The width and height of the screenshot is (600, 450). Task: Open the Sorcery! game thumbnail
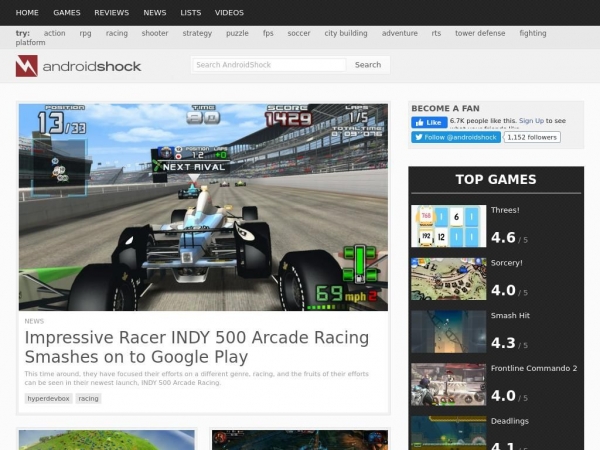[448, 279]
